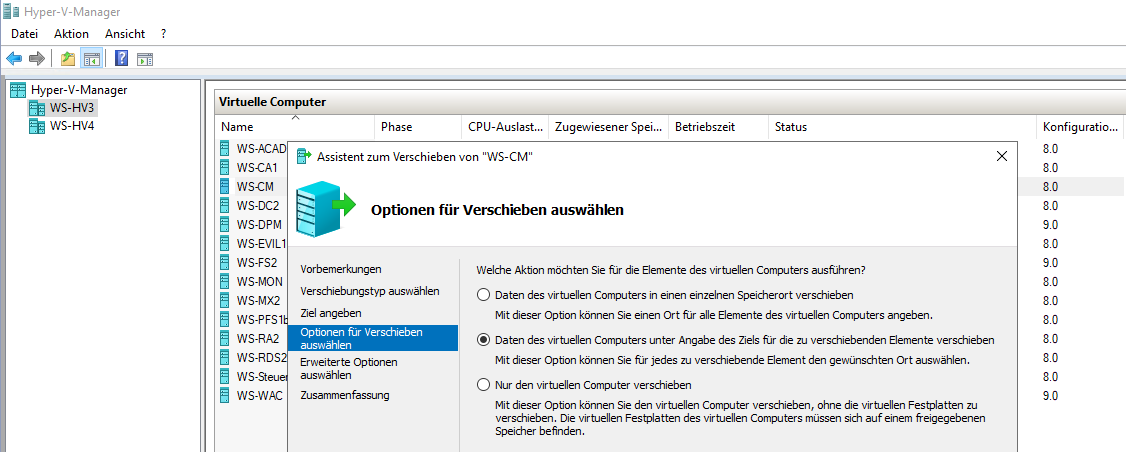Select WS-HV4 server in tree
The image size is (1126, 452).
(x=72, y=126)
